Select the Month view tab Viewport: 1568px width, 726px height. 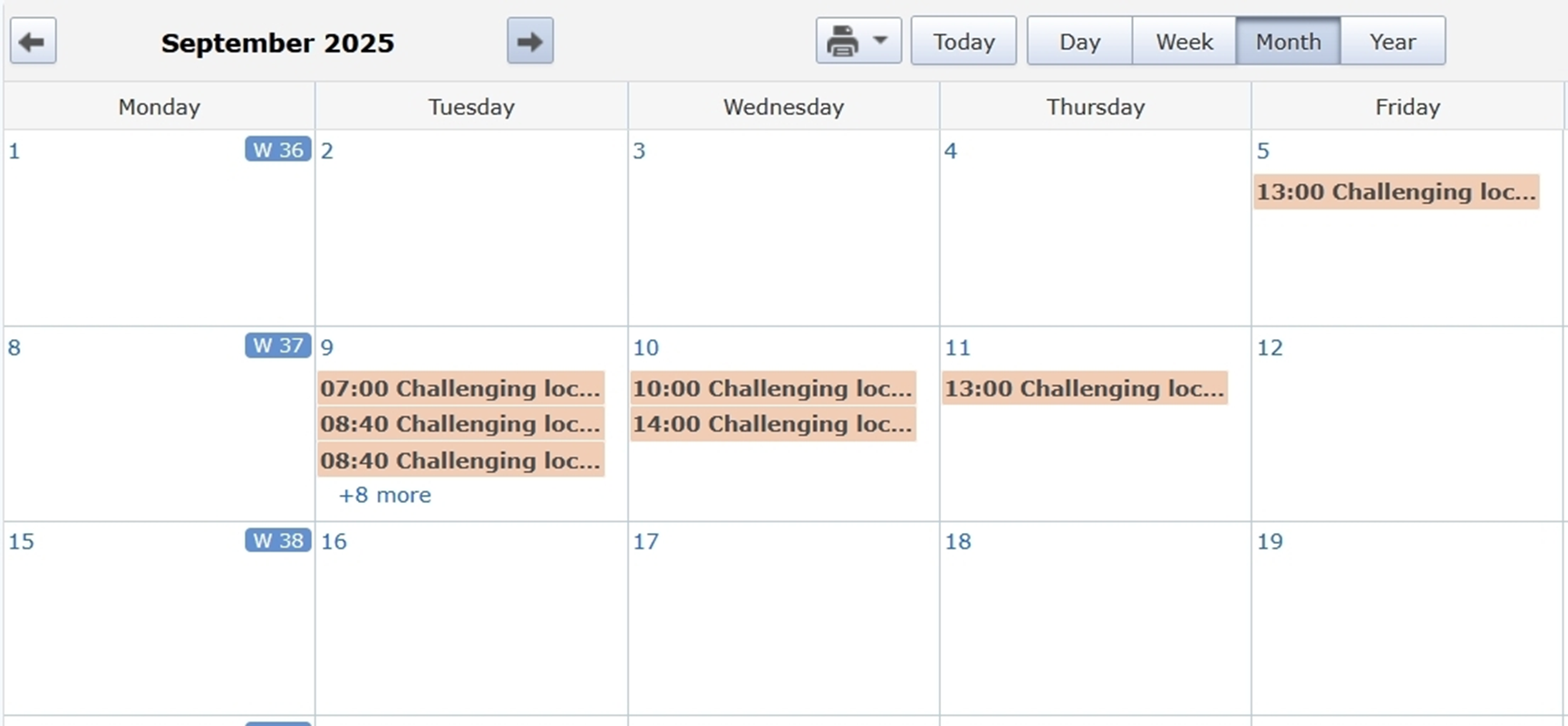1287,42
